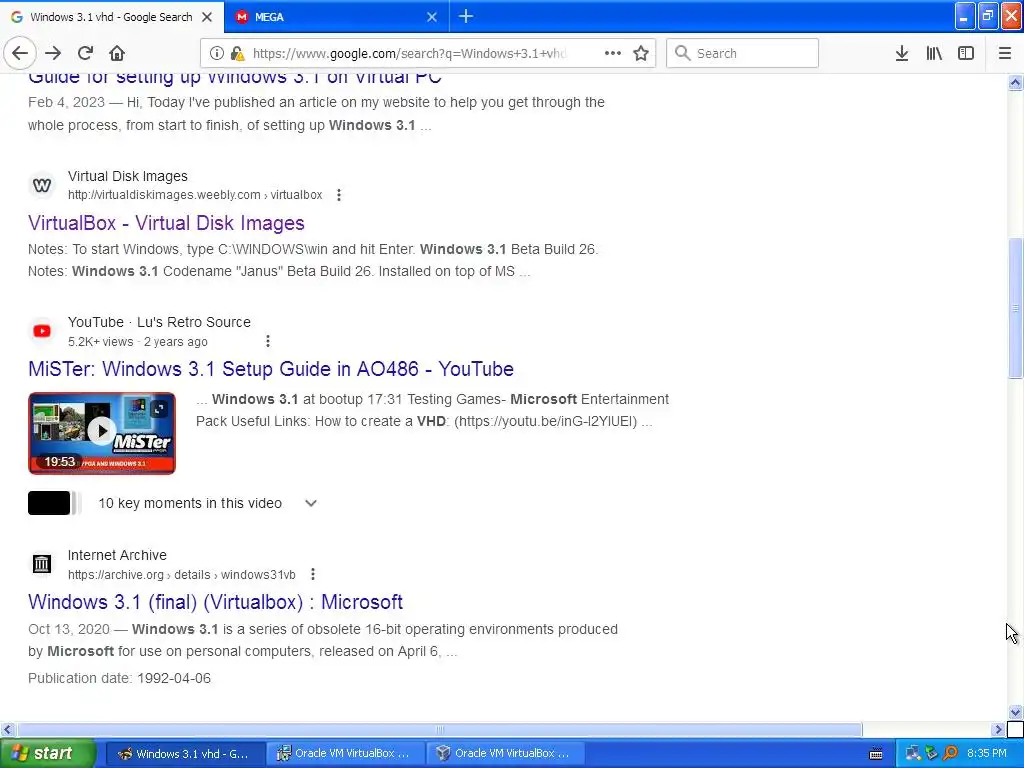This screenshot has width=1024, height=768.
Task: Click the network computers tray icon
Action: coord(912,754)
